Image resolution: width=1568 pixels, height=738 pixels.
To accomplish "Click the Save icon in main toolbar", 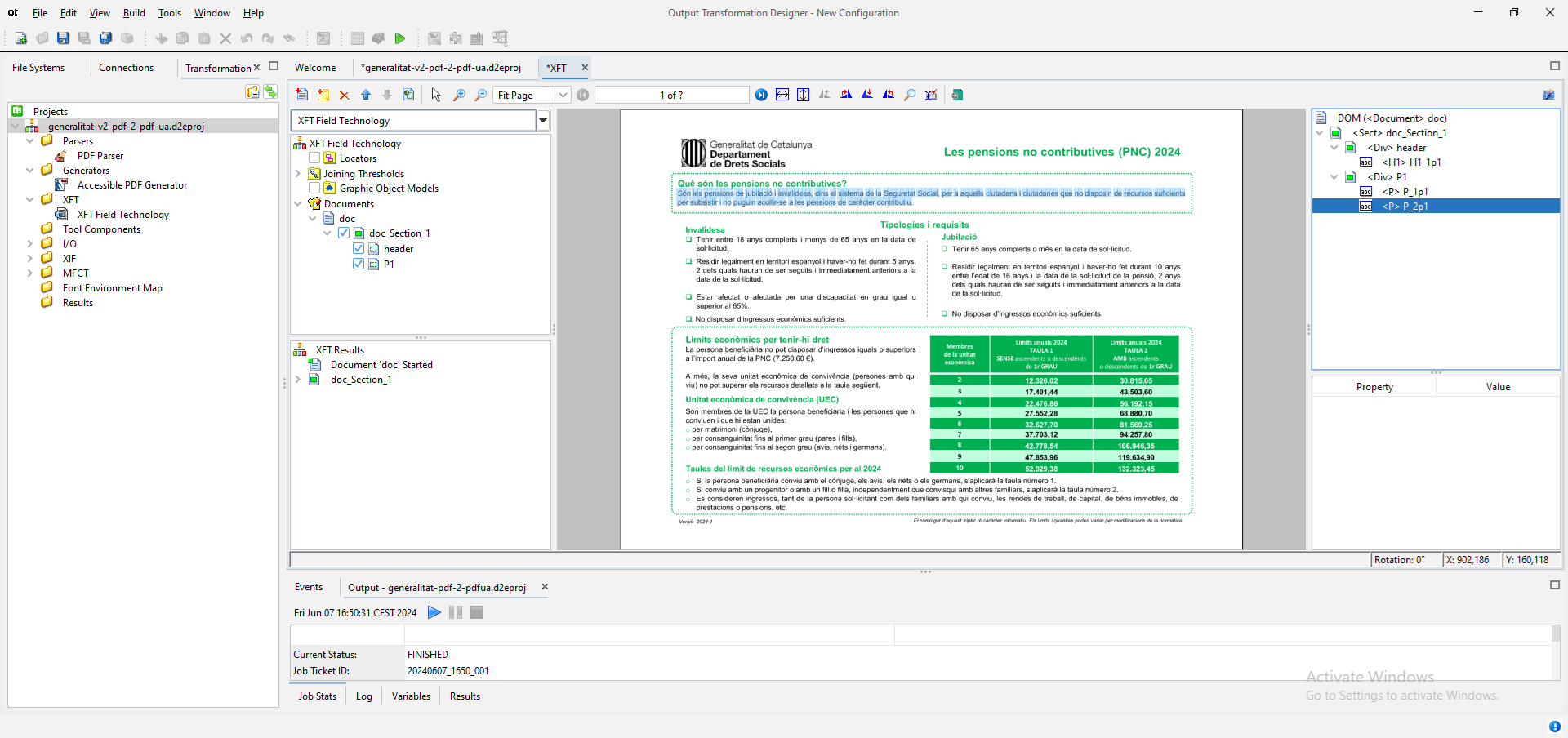I will click(x=63, y=38).
